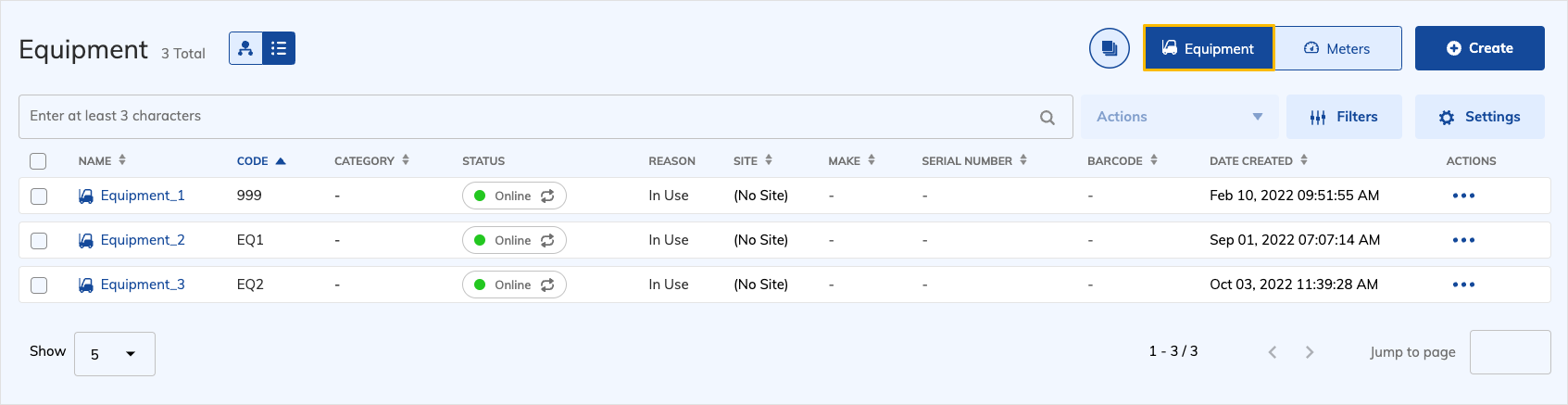Switch to list view icon
The width and height of the screenshot is (1568, 405).
pos(279,48)
